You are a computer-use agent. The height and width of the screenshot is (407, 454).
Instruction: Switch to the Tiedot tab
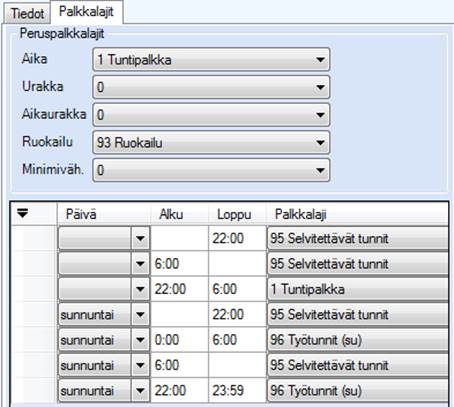click(x=27, y=14)
